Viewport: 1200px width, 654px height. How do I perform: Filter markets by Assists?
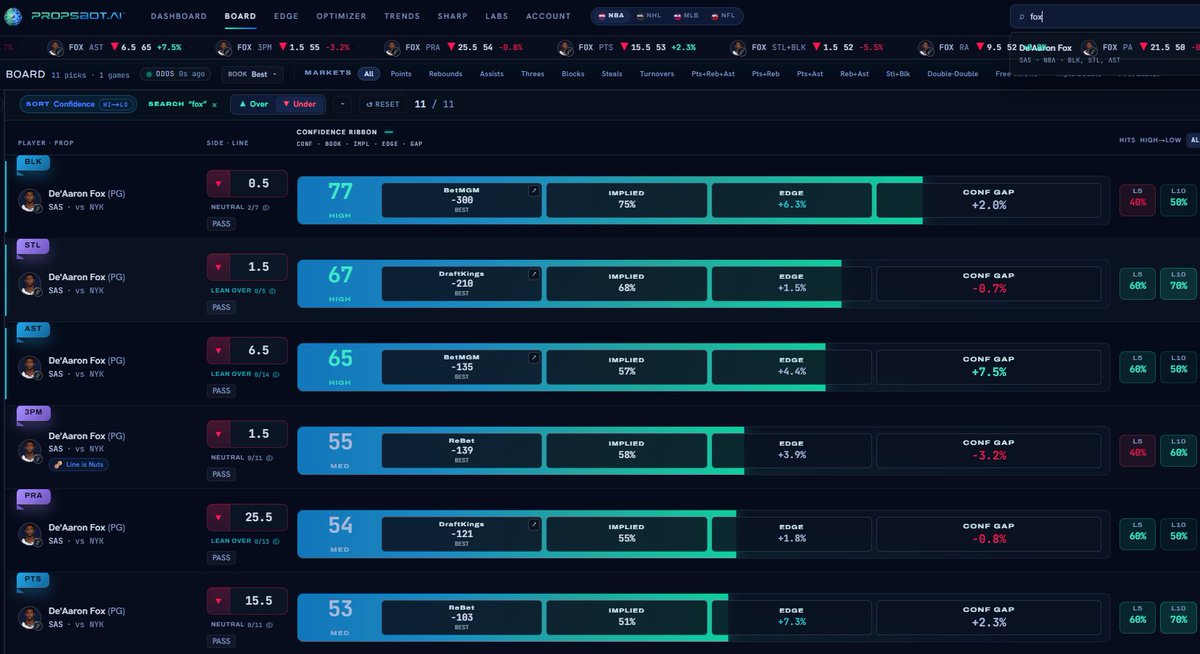[x=491, y=74]
